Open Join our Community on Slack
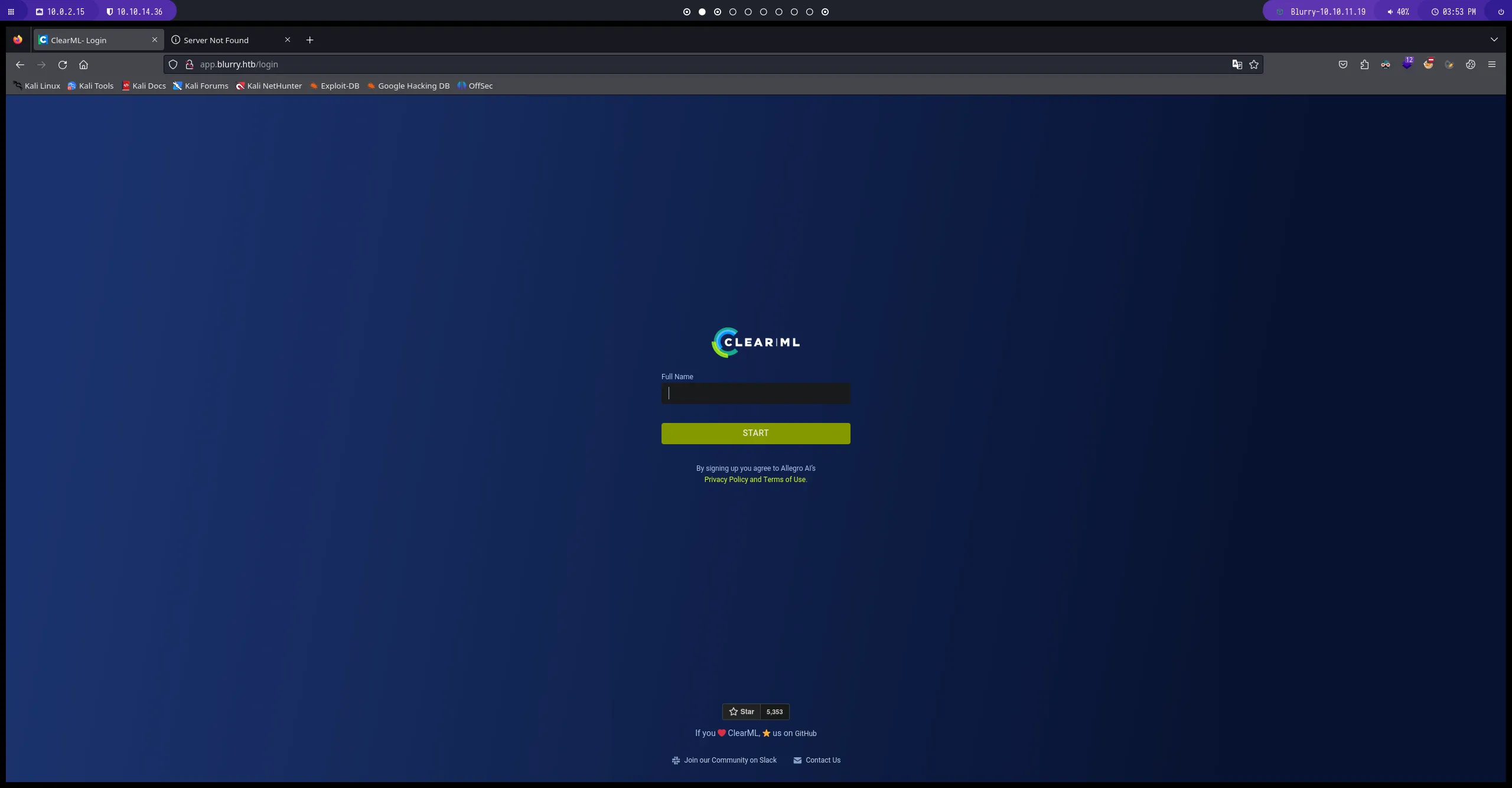Image resolution: width=1512 pixels, height=788 pixels. click(x=730, y=760)
